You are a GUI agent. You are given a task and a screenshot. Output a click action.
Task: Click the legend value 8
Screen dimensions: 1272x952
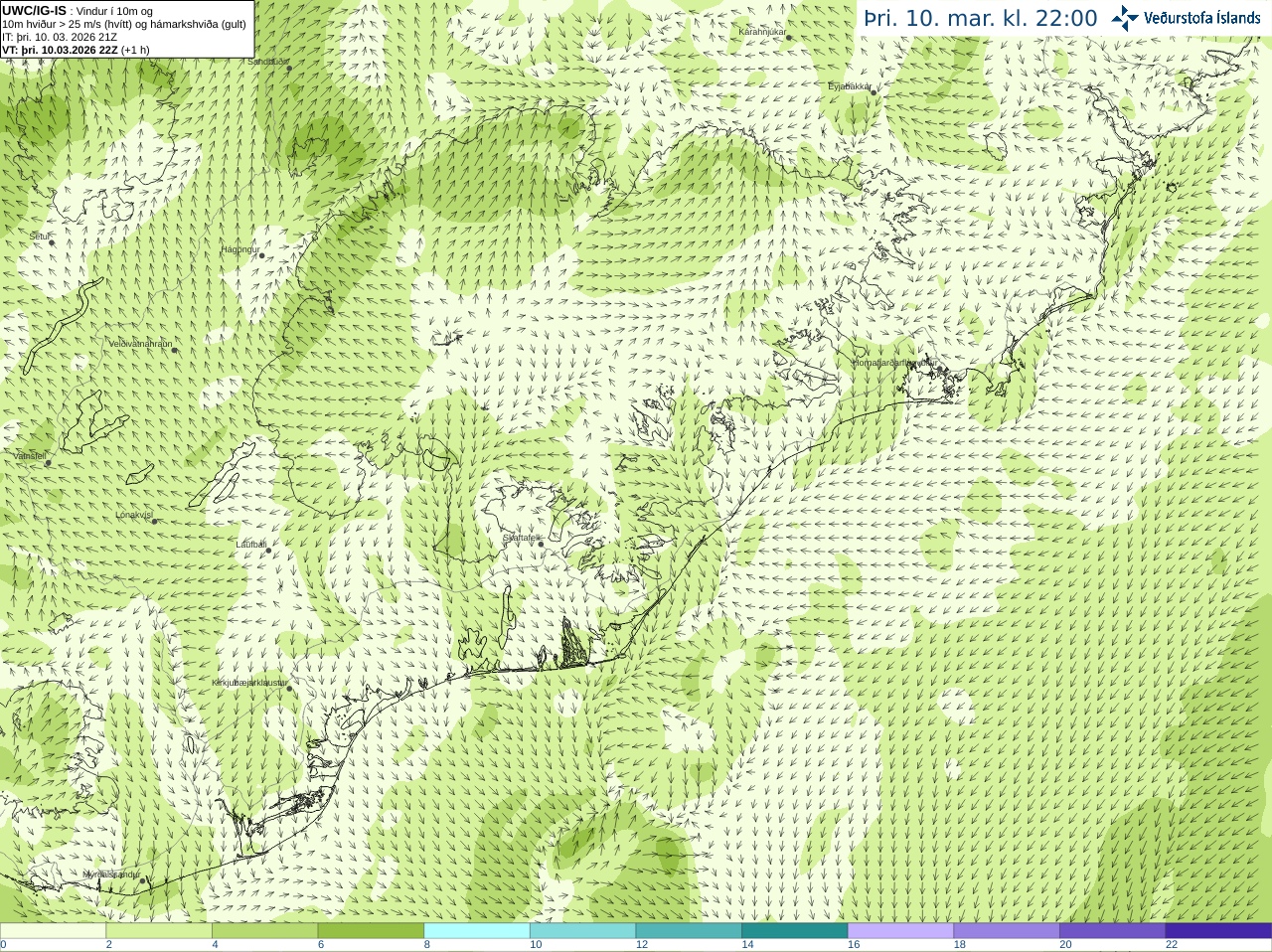427,945
